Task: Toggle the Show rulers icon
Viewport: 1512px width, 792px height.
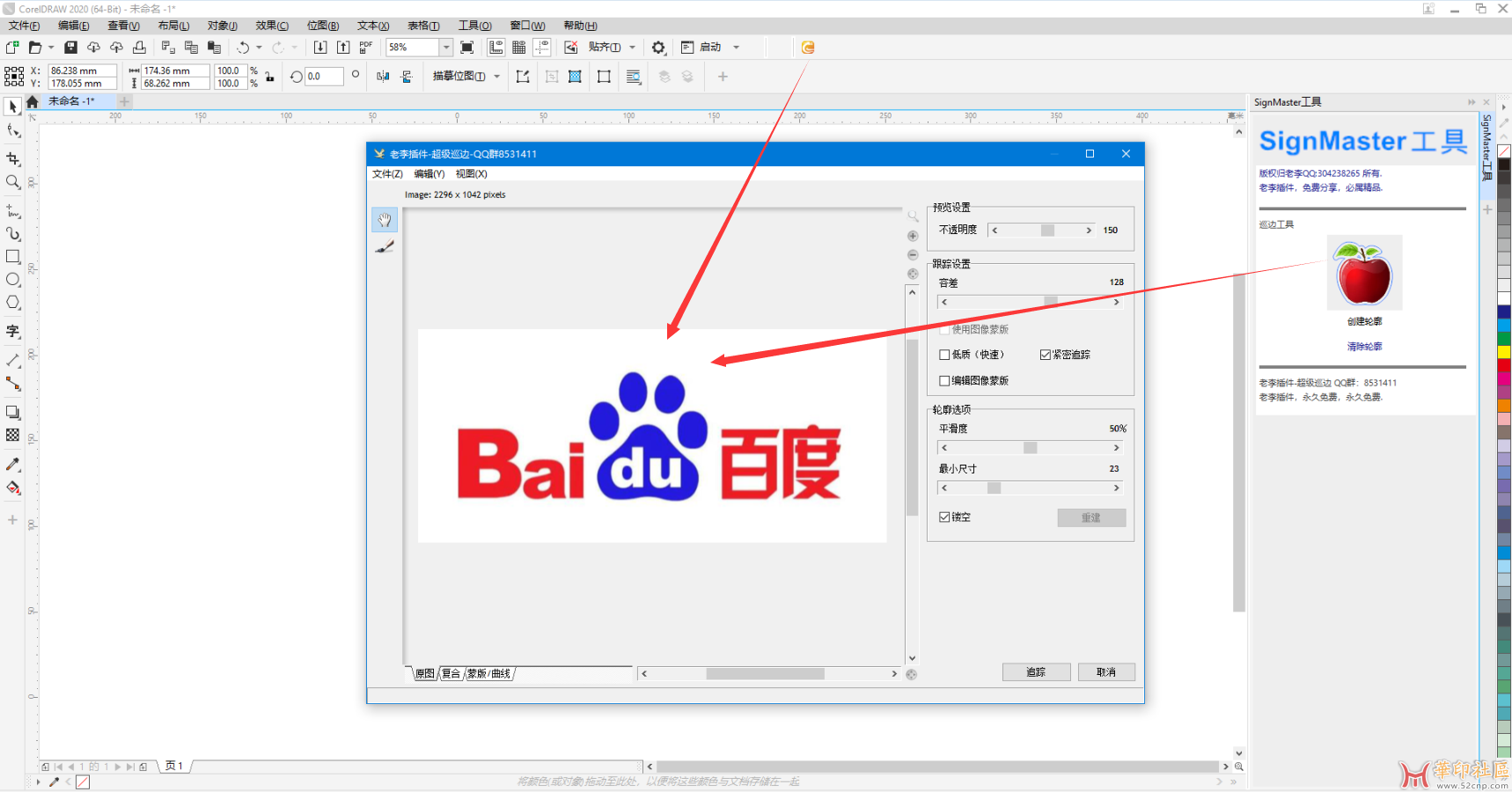Action: 496,48
